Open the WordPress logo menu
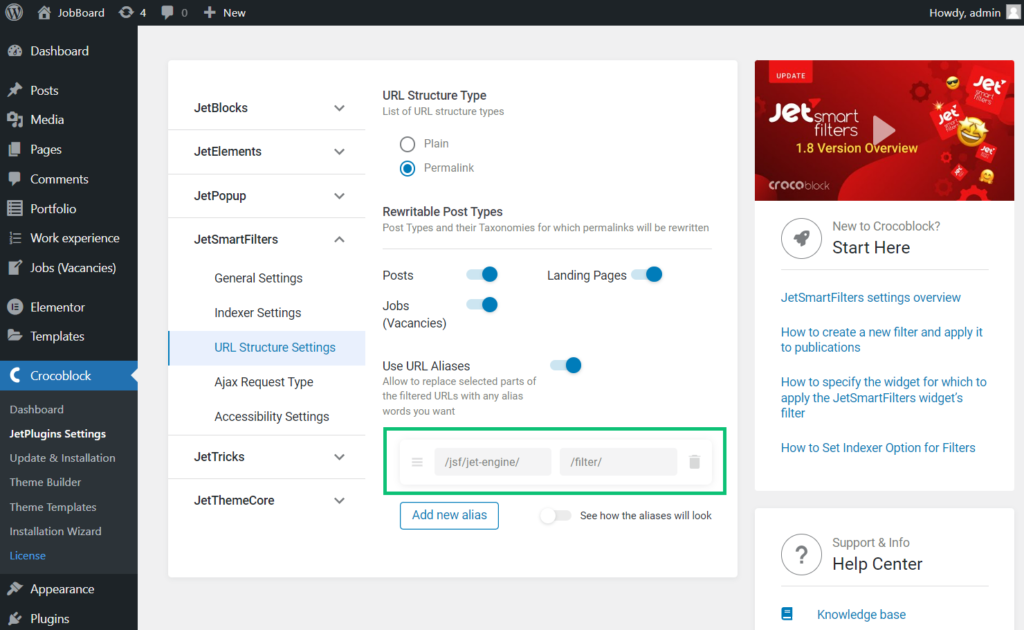Image resolution: width=1024 pixels, height=630 pixels. (x=14, y=12)
